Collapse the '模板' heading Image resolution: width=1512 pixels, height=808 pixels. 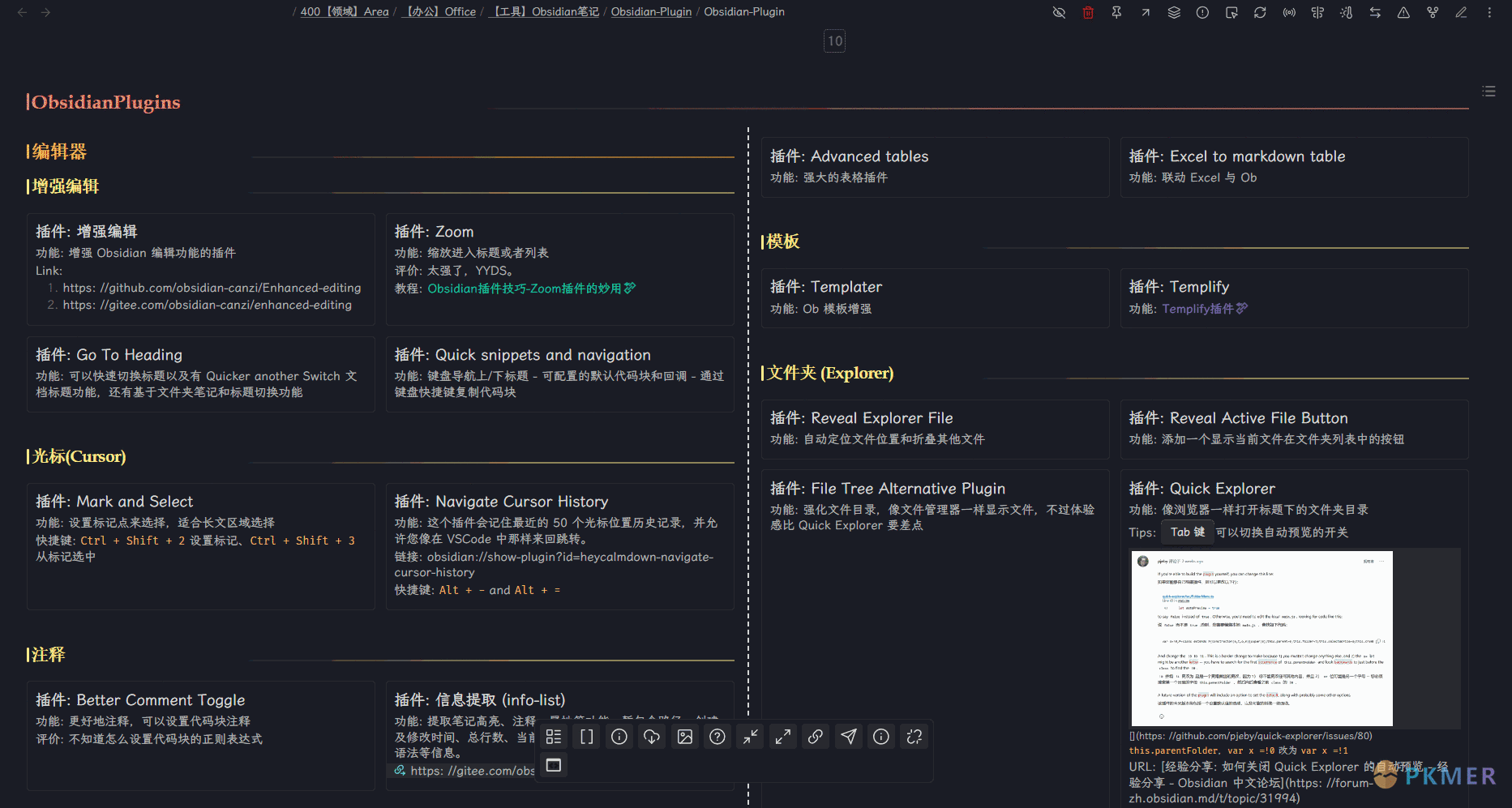click(x=782, y=242)
